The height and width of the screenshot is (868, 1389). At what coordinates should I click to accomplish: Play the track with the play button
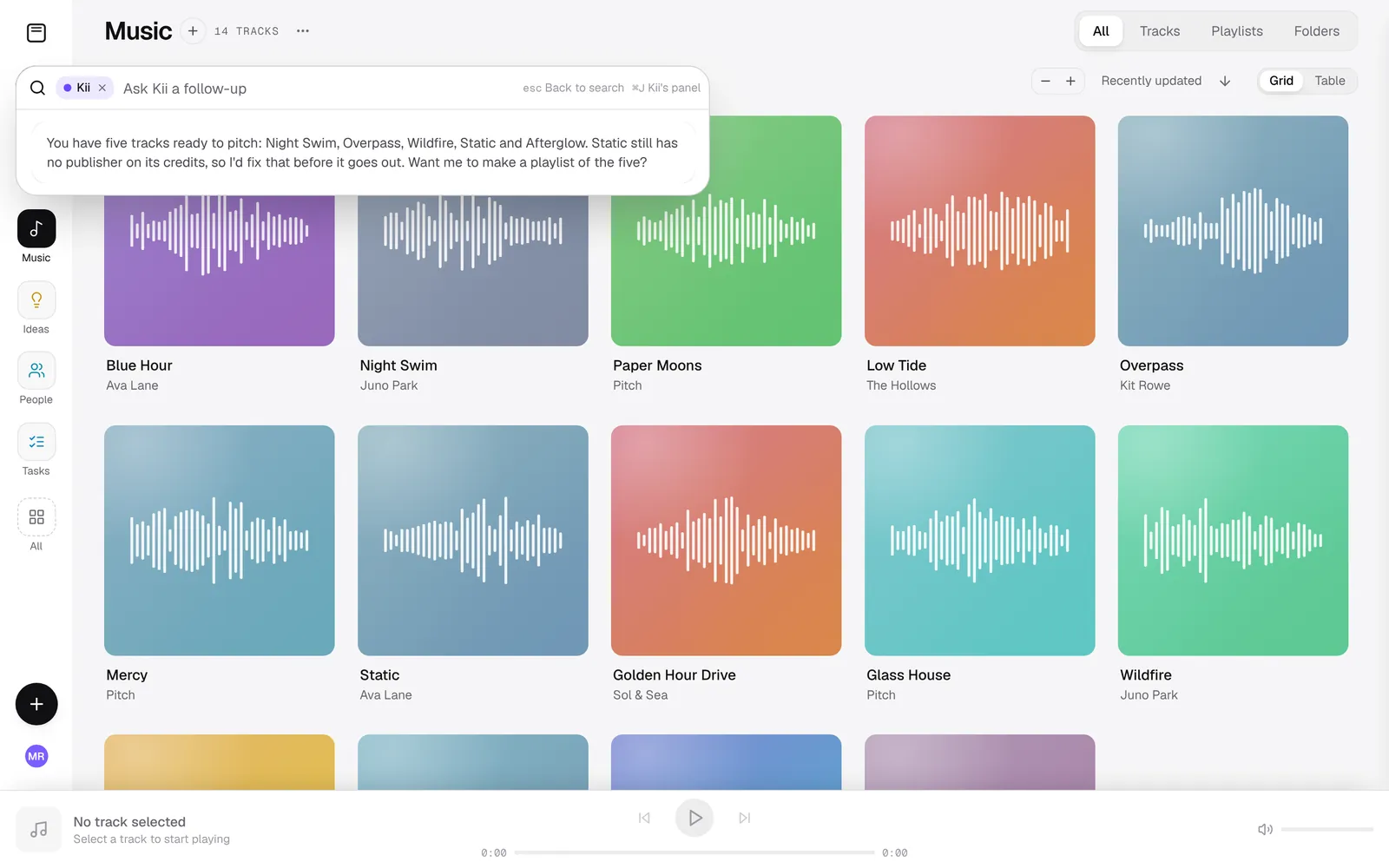tap(694, 818)
